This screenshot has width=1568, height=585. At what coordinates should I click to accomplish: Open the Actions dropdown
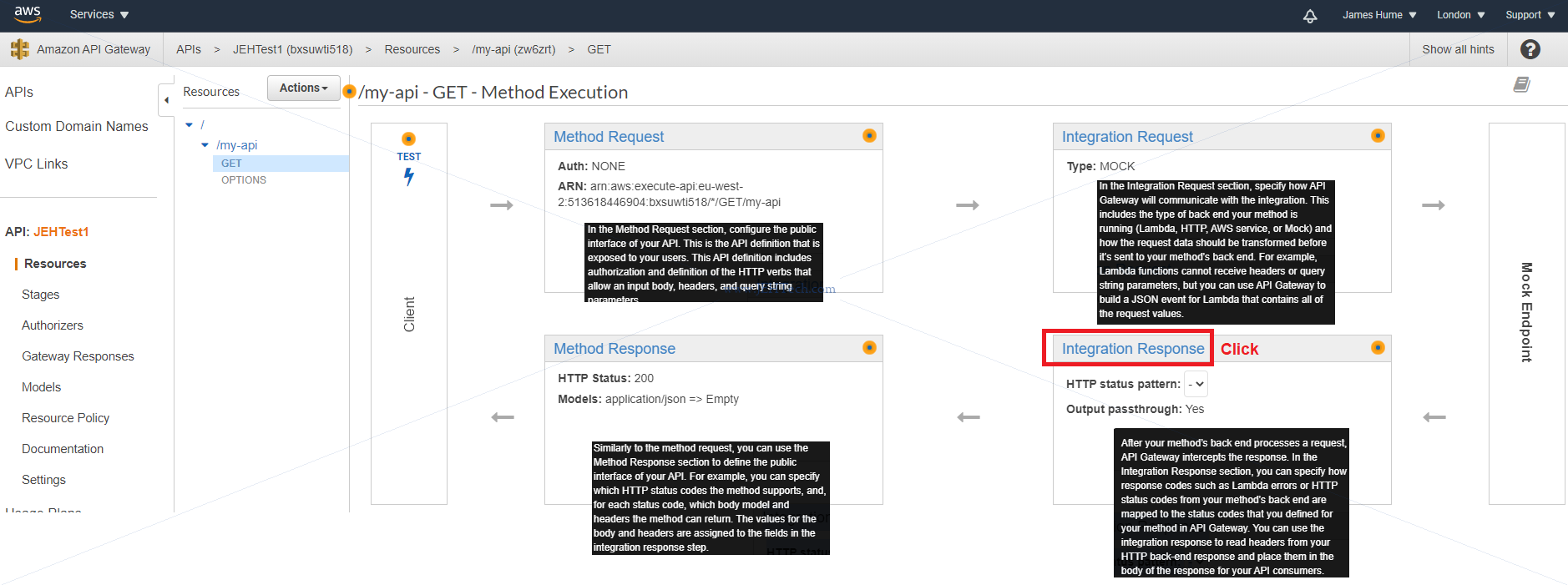click(x=303, y=88)
